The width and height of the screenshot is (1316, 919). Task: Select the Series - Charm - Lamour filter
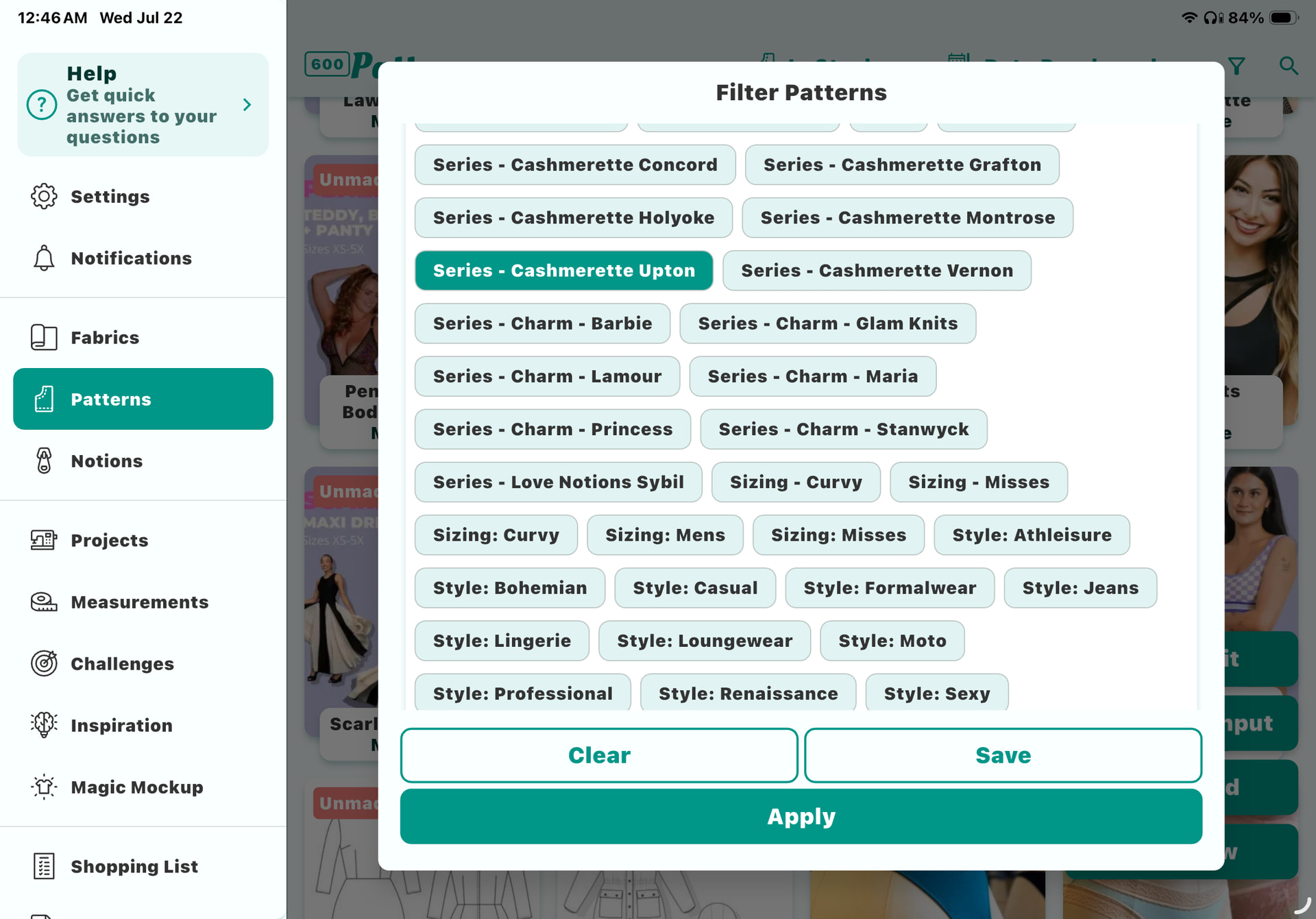point(548,376)
